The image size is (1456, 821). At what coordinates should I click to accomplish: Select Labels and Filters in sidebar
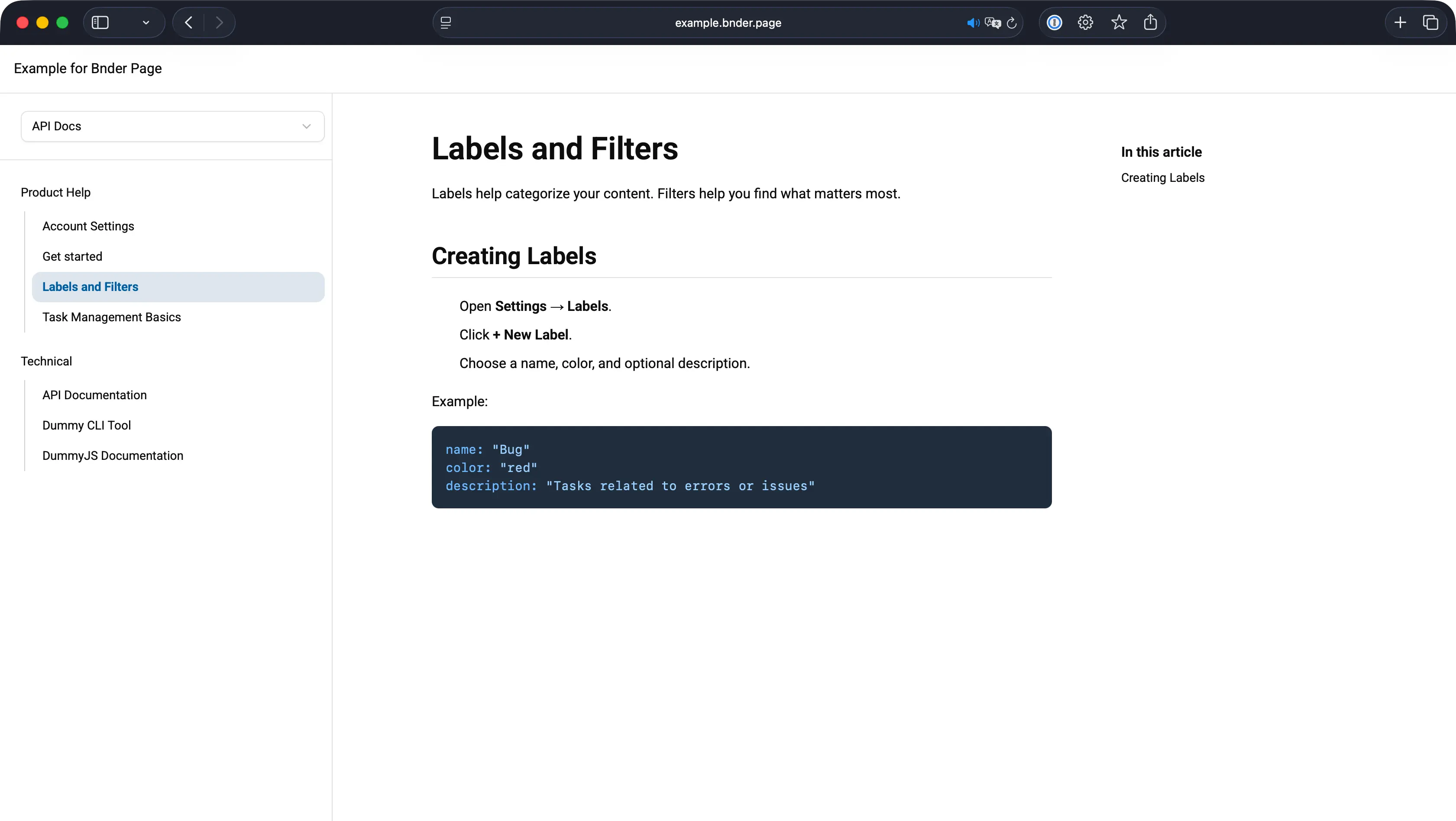pos(91,287)
